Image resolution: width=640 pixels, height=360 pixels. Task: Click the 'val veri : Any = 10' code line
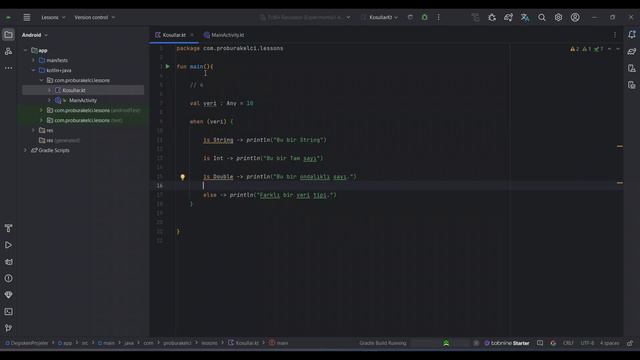point(221,103)
